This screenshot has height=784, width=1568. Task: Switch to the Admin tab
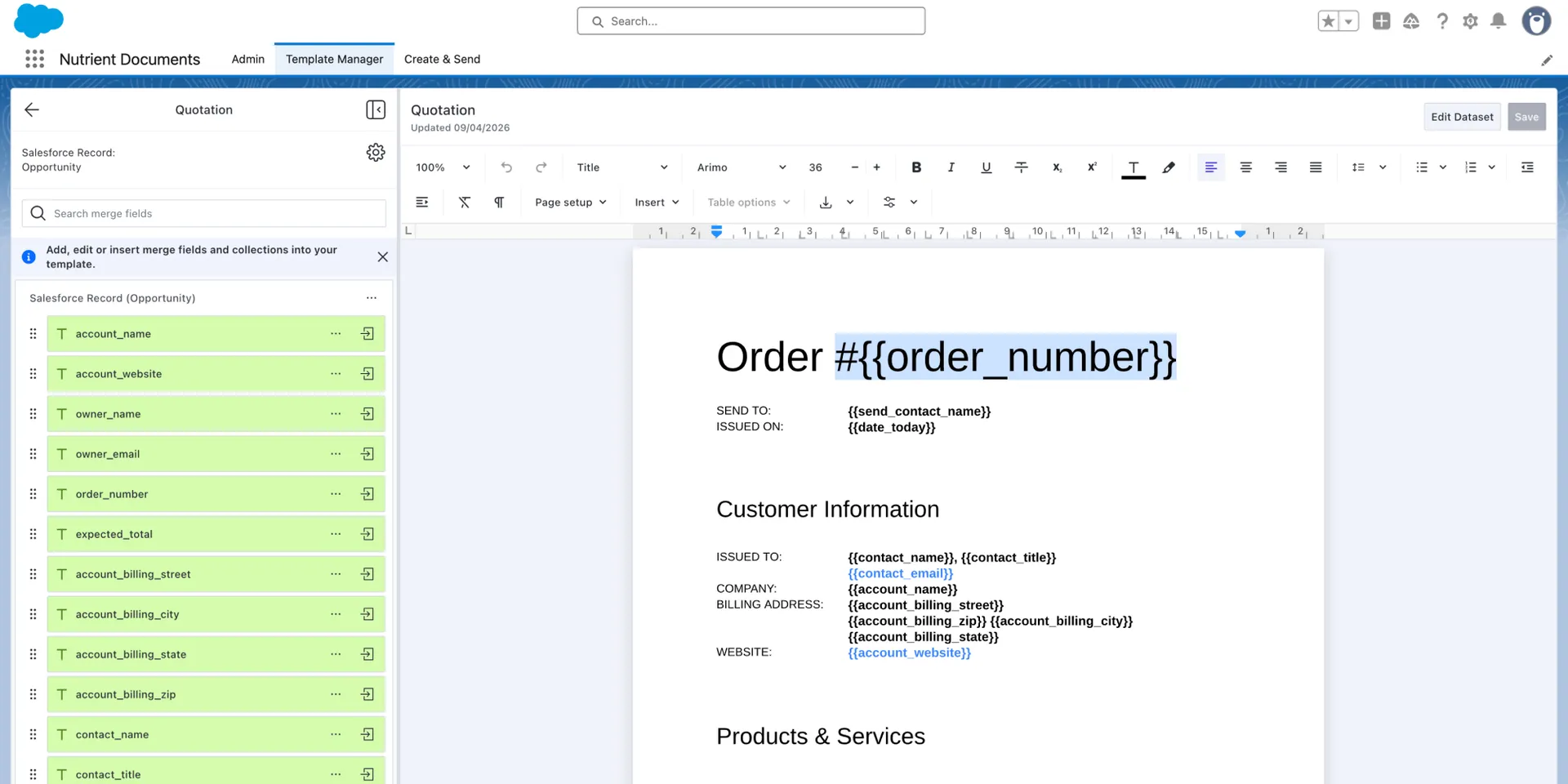(248, 59)
